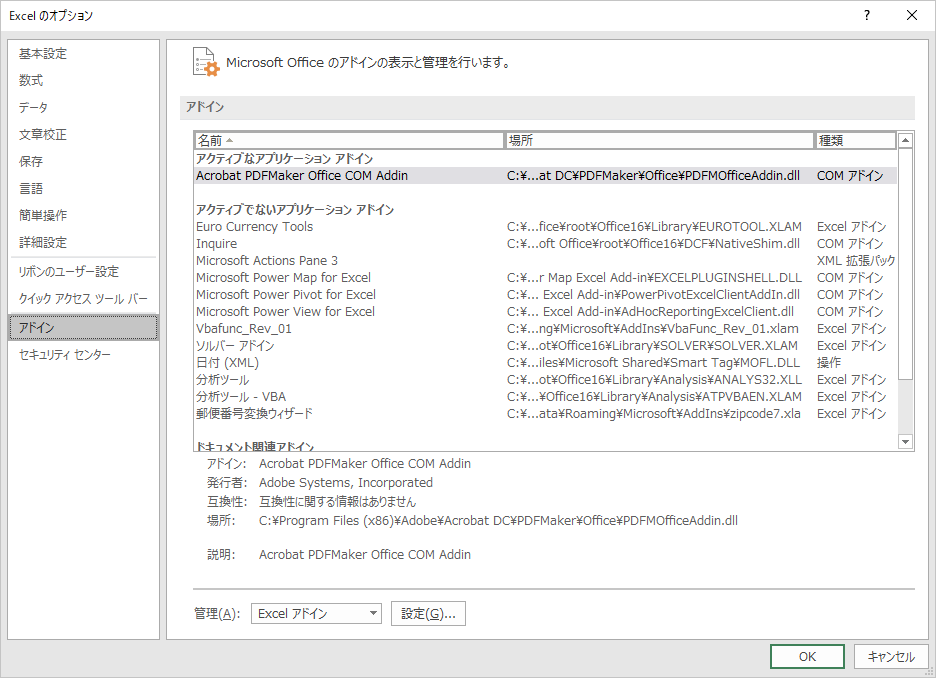The height and width of the screenshot is (678, 936).
Task: Sort by the 名前 column header
Action: tap(350, 140)
